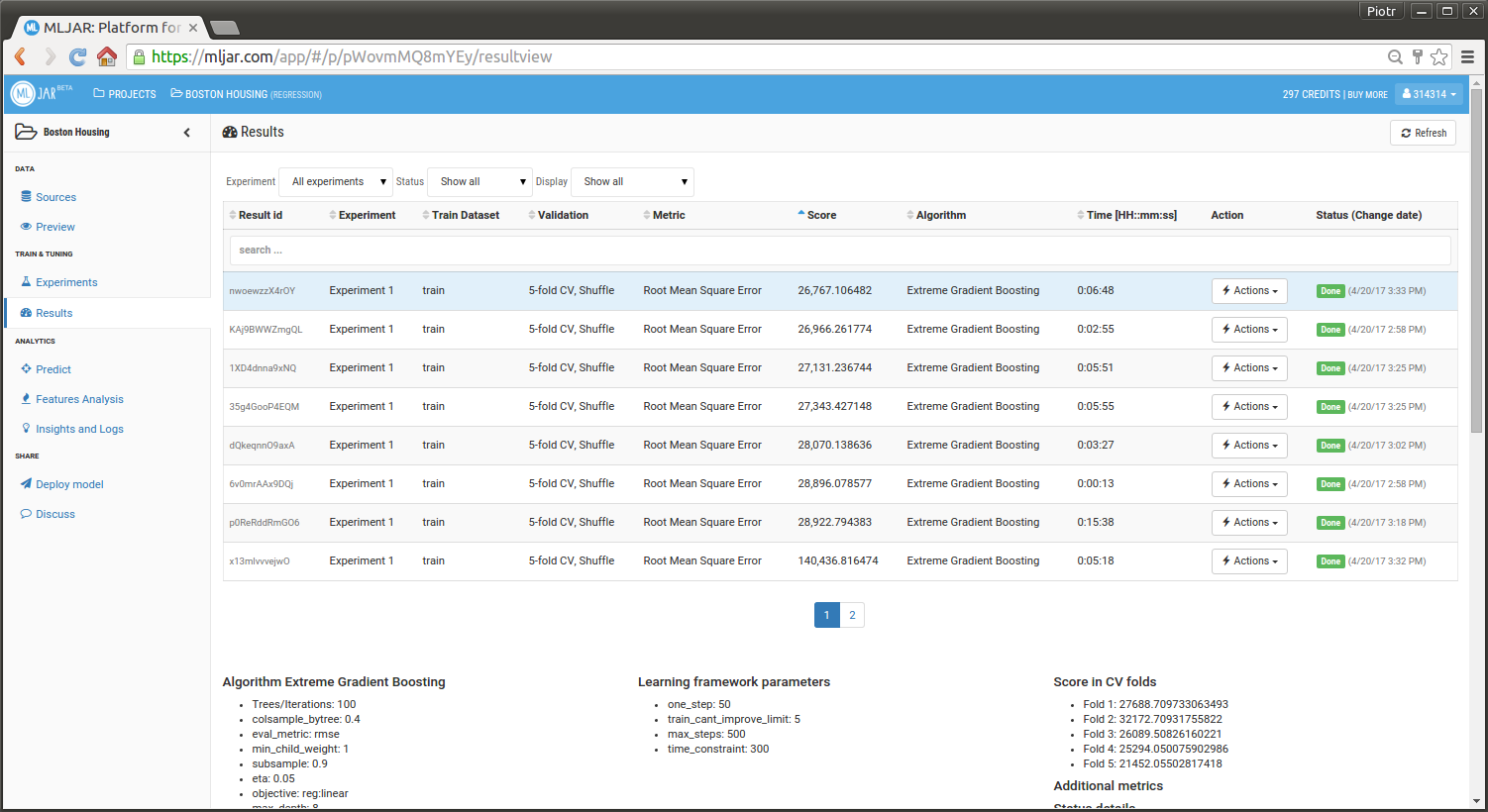Screen dimensions: 1488x812
Task: Open the Display filter dropdown
Action: coord(632,182)
